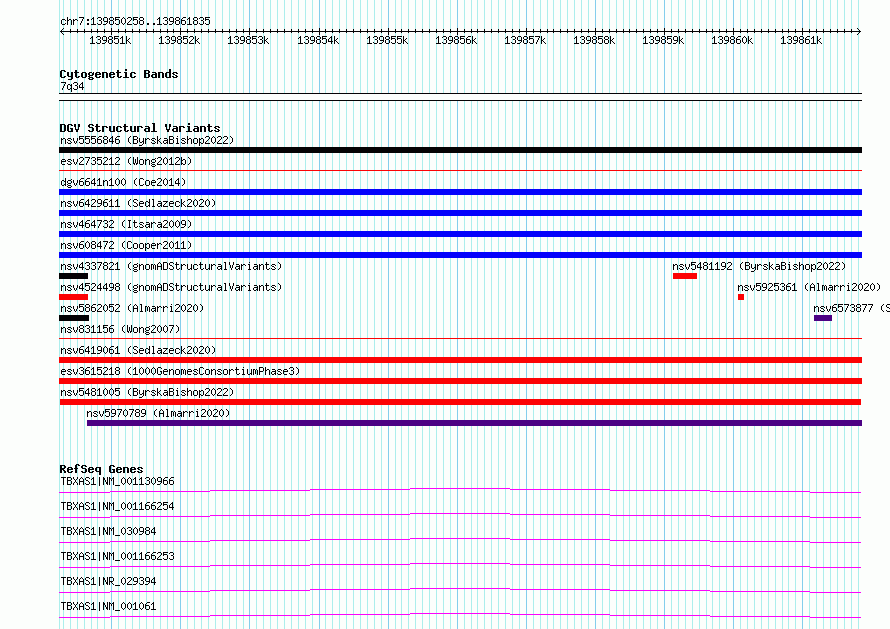Open the nsv6573877 variant label
Screen dimensions: 890x629
point(851,308)
